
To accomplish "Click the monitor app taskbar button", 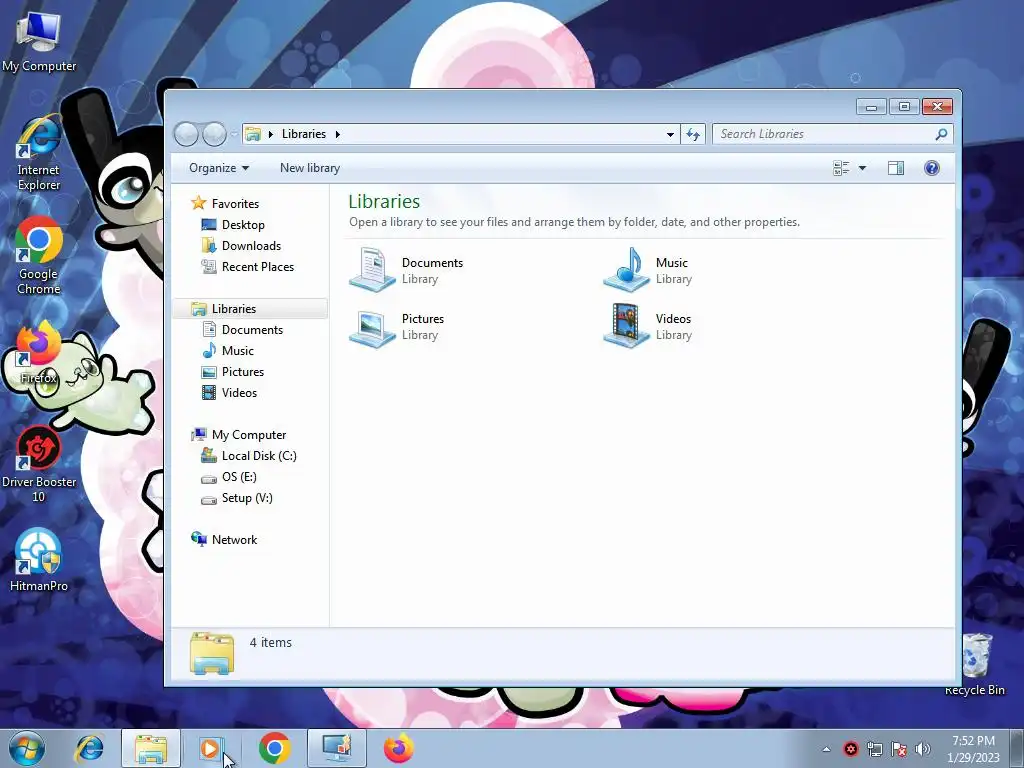I will (x=336, y=748).
